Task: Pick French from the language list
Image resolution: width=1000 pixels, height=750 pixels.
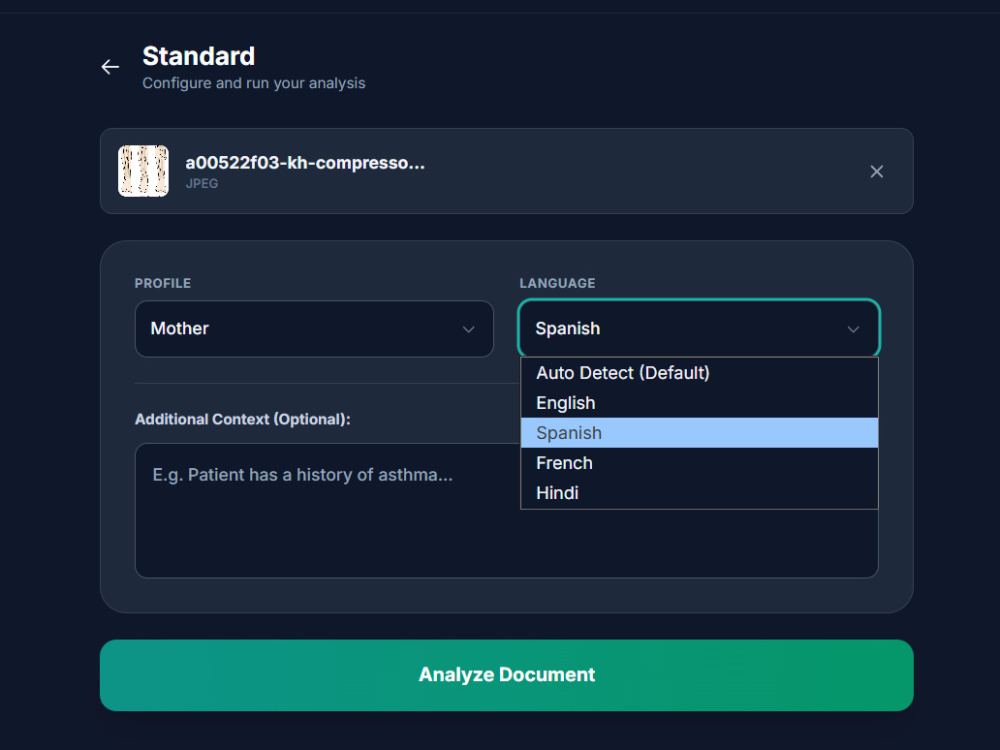Action: 700,463
